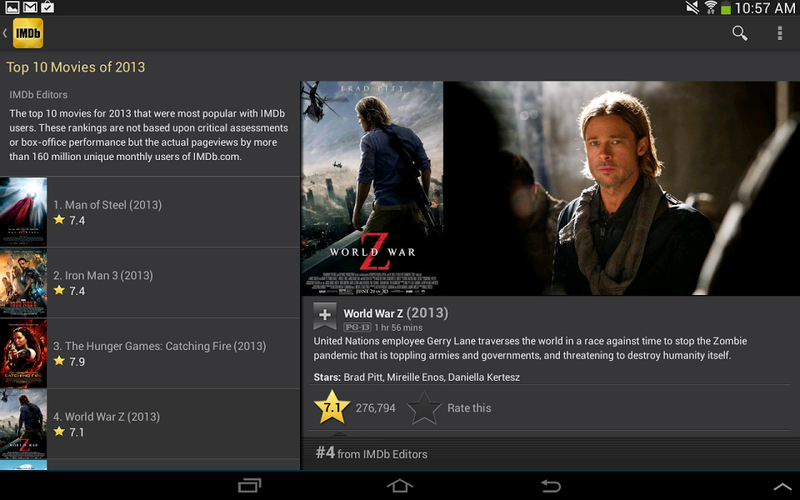The image size is (800, 500).
Task: Select World War Z (2013) in list
Action: pyautogui.click(x=150, y=424)
